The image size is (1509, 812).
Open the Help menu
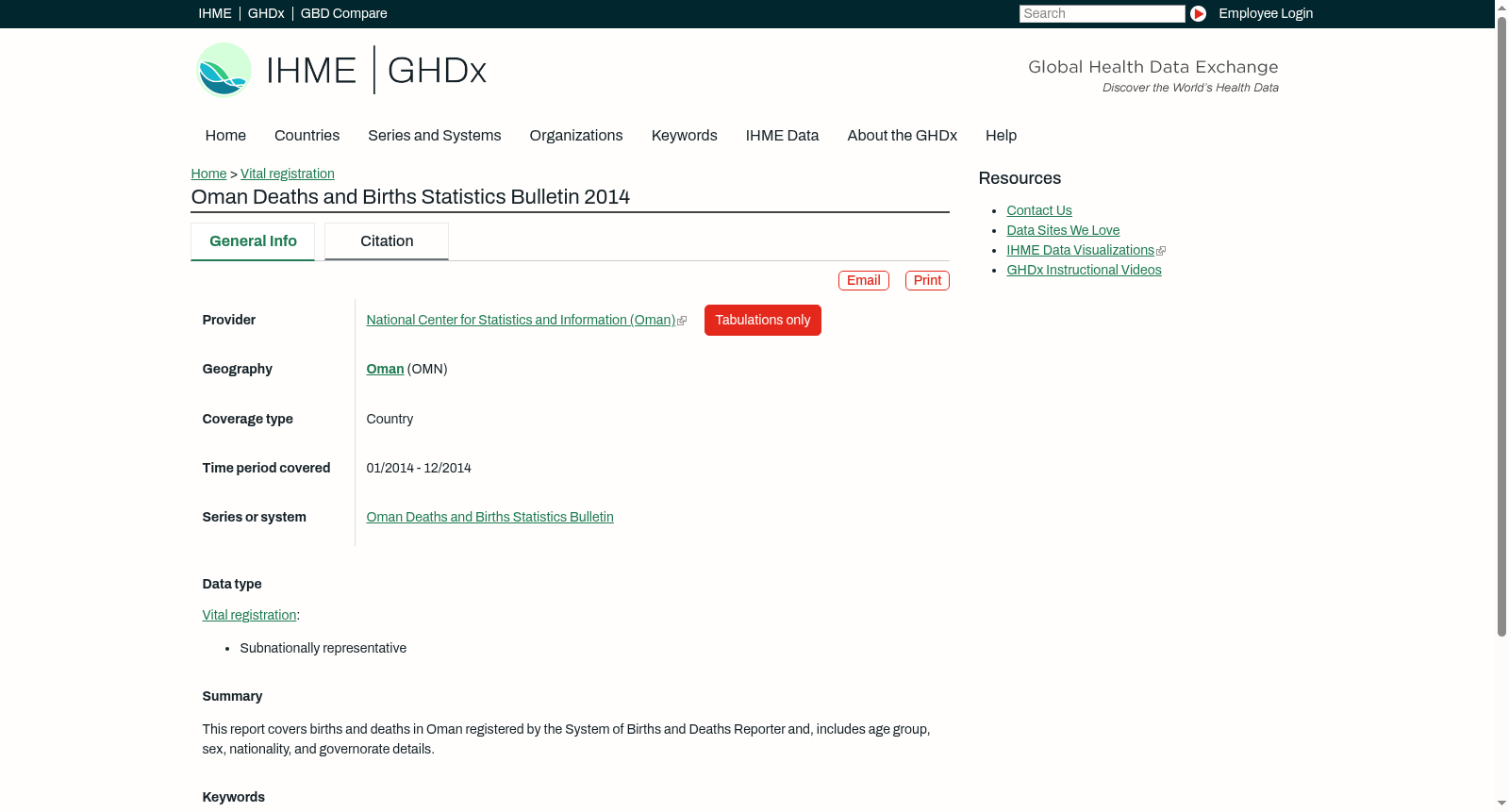tap(1002, 136)
